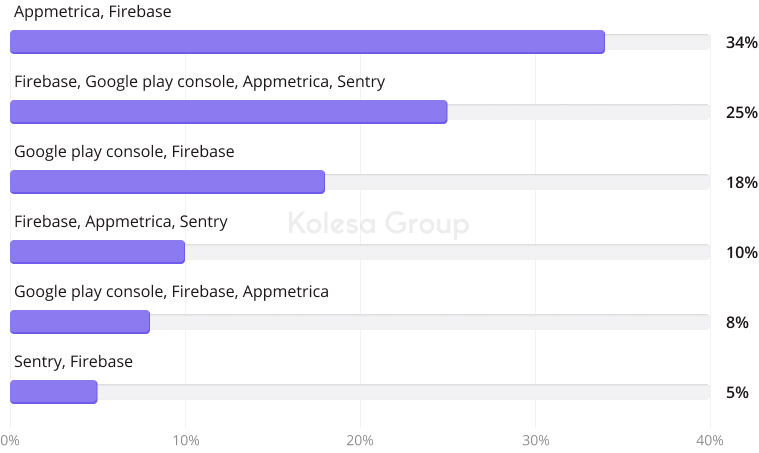Click the 0% axis tick label
The image size is (759, 453).
10,440
